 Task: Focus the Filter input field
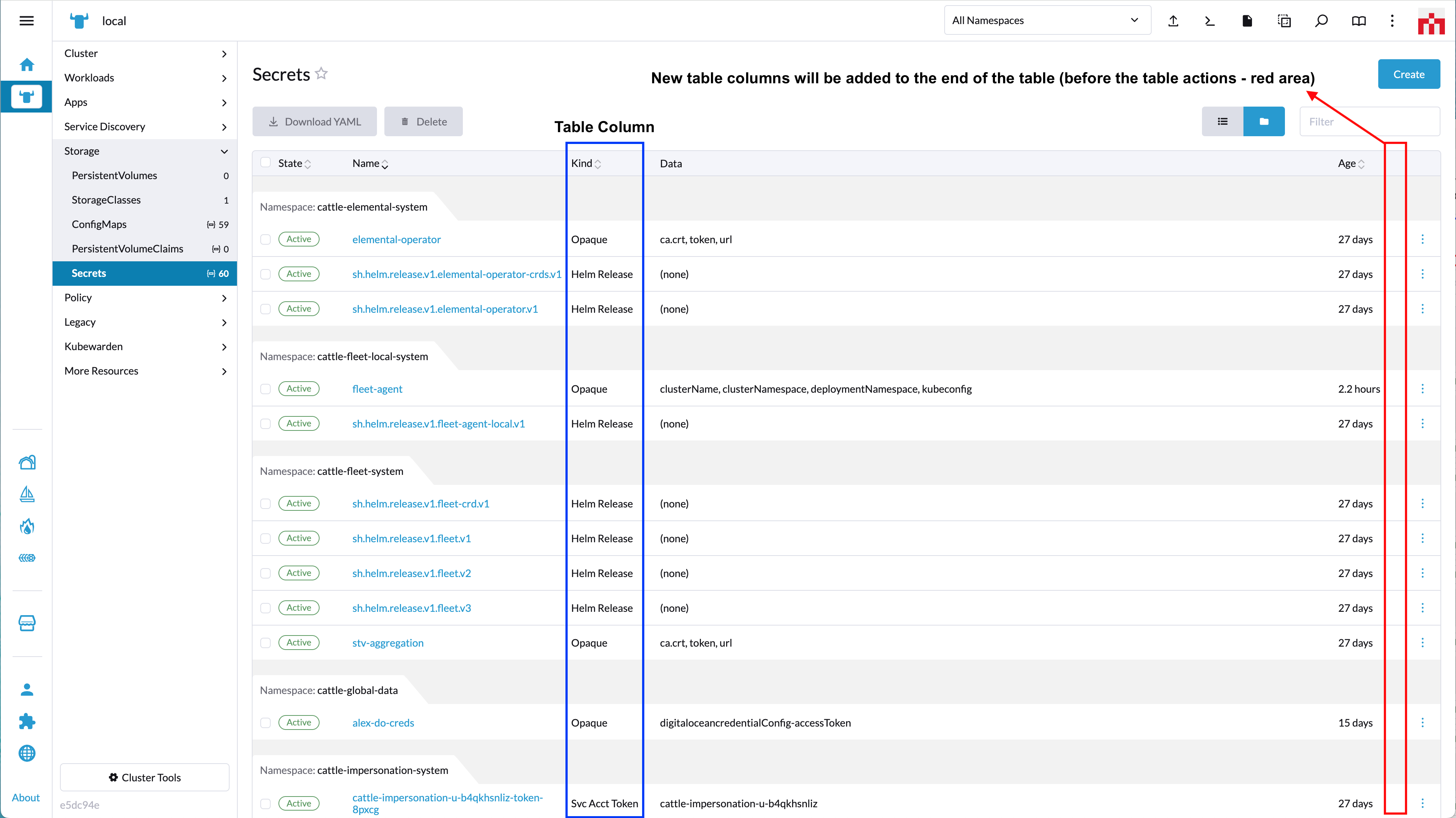[x=1369, y=121]
